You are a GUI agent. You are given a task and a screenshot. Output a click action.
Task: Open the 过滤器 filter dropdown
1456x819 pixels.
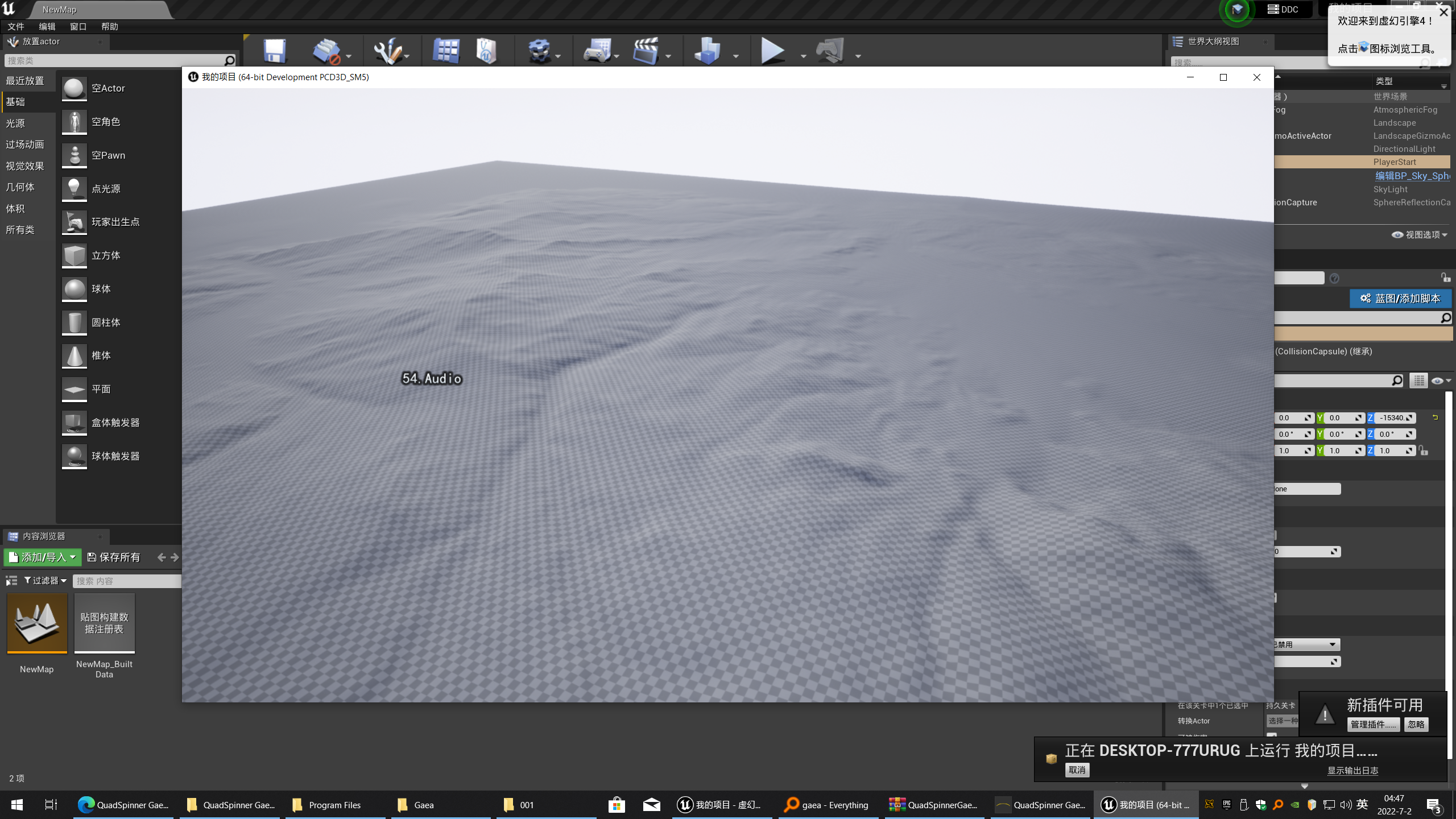45,580
